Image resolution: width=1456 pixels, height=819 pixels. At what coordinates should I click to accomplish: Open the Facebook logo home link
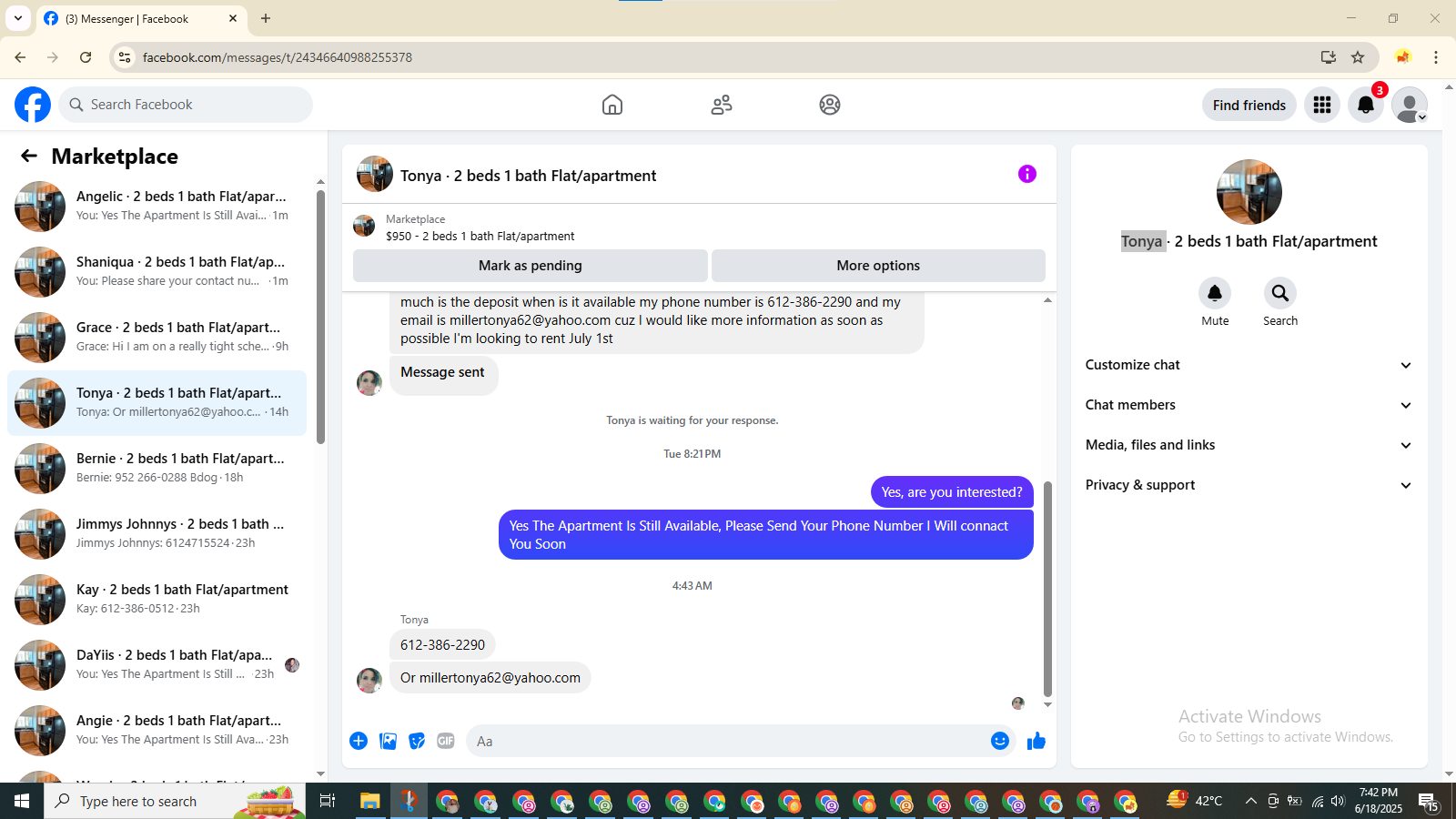point(33,105)
